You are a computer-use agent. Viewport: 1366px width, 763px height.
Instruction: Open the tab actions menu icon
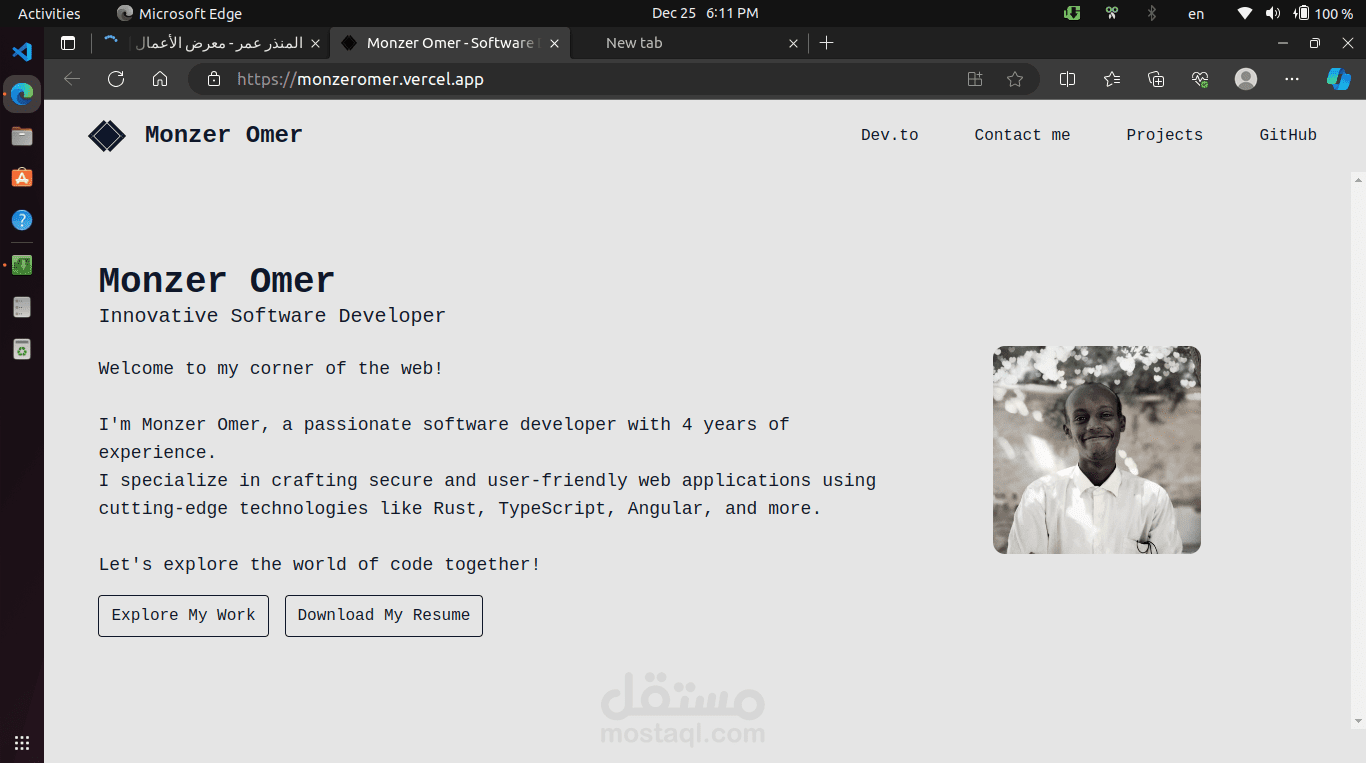(x=68, y=43)
